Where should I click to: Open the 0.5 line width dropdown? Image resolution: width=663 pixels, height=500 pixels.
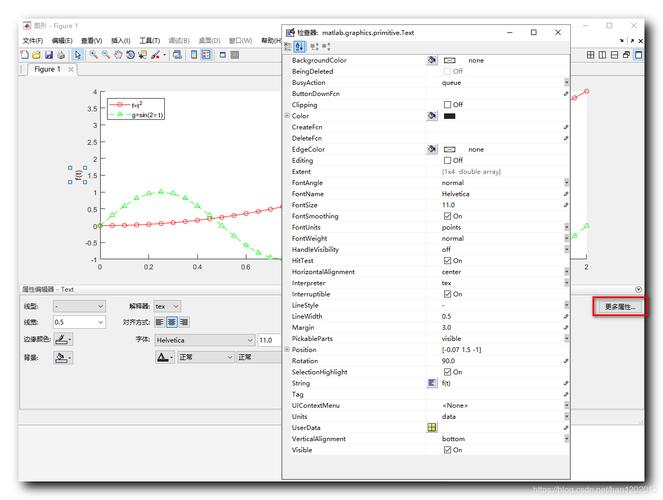pos(79,322)
